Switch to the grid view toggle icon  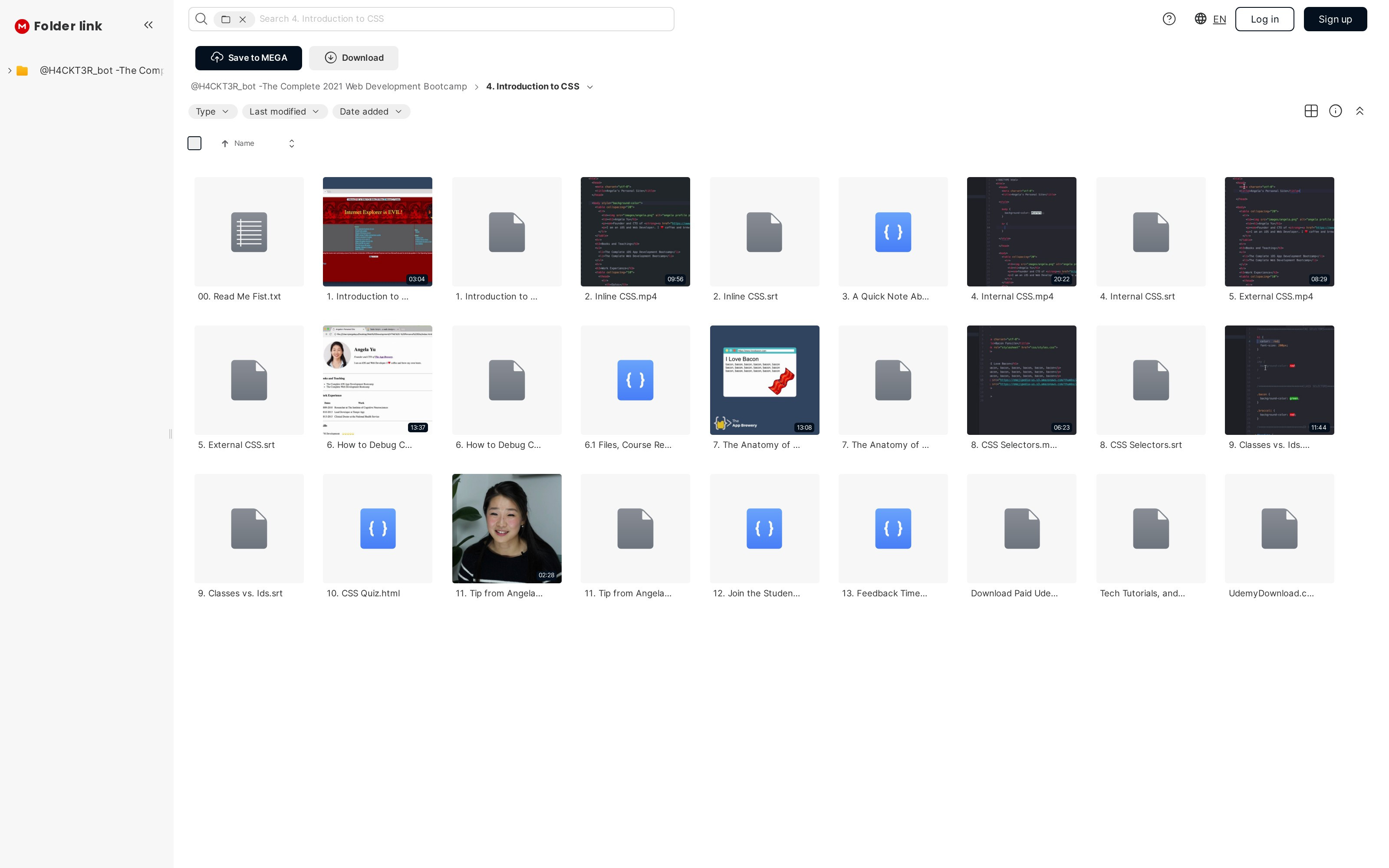pyautogui.click(x=1311, y=111)
